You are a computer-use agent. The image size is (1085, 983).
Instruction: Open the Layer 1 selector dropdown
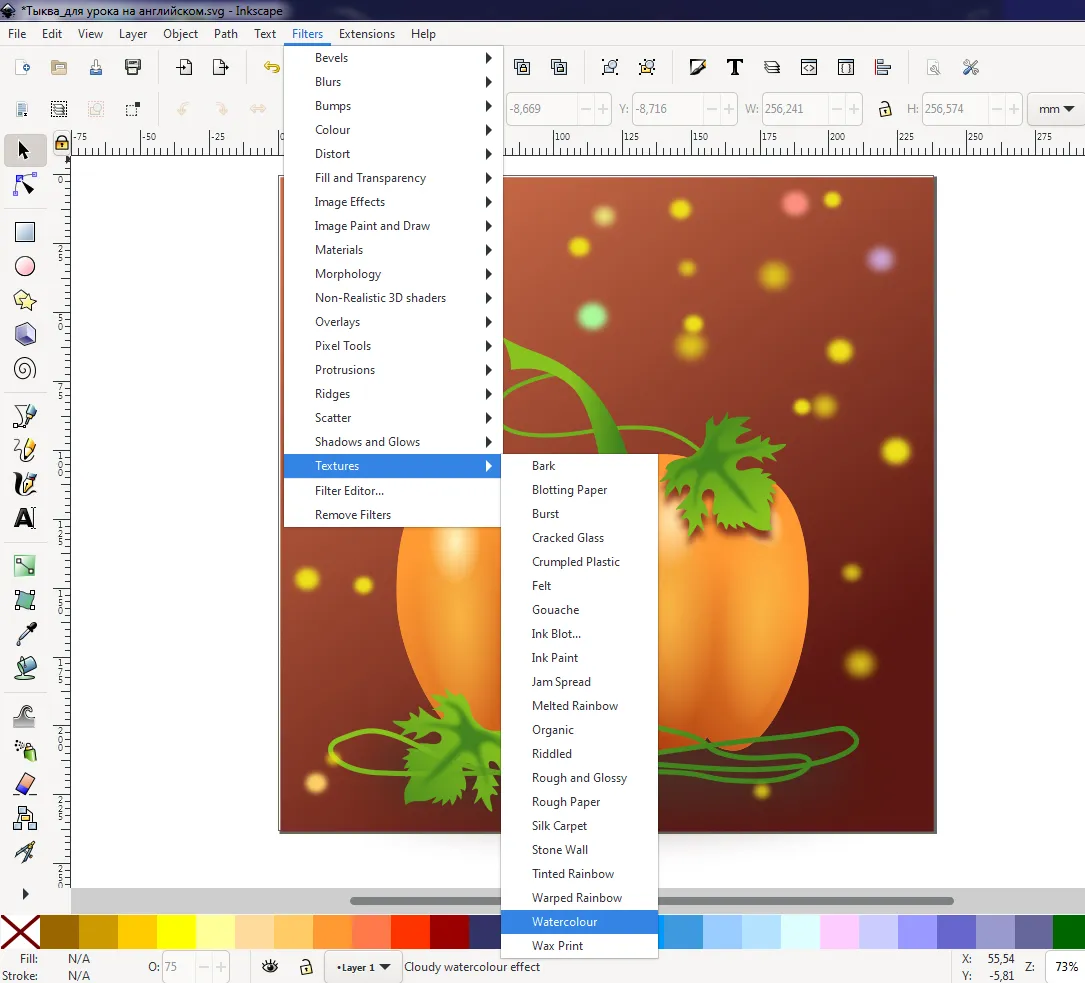coord(362,967)
